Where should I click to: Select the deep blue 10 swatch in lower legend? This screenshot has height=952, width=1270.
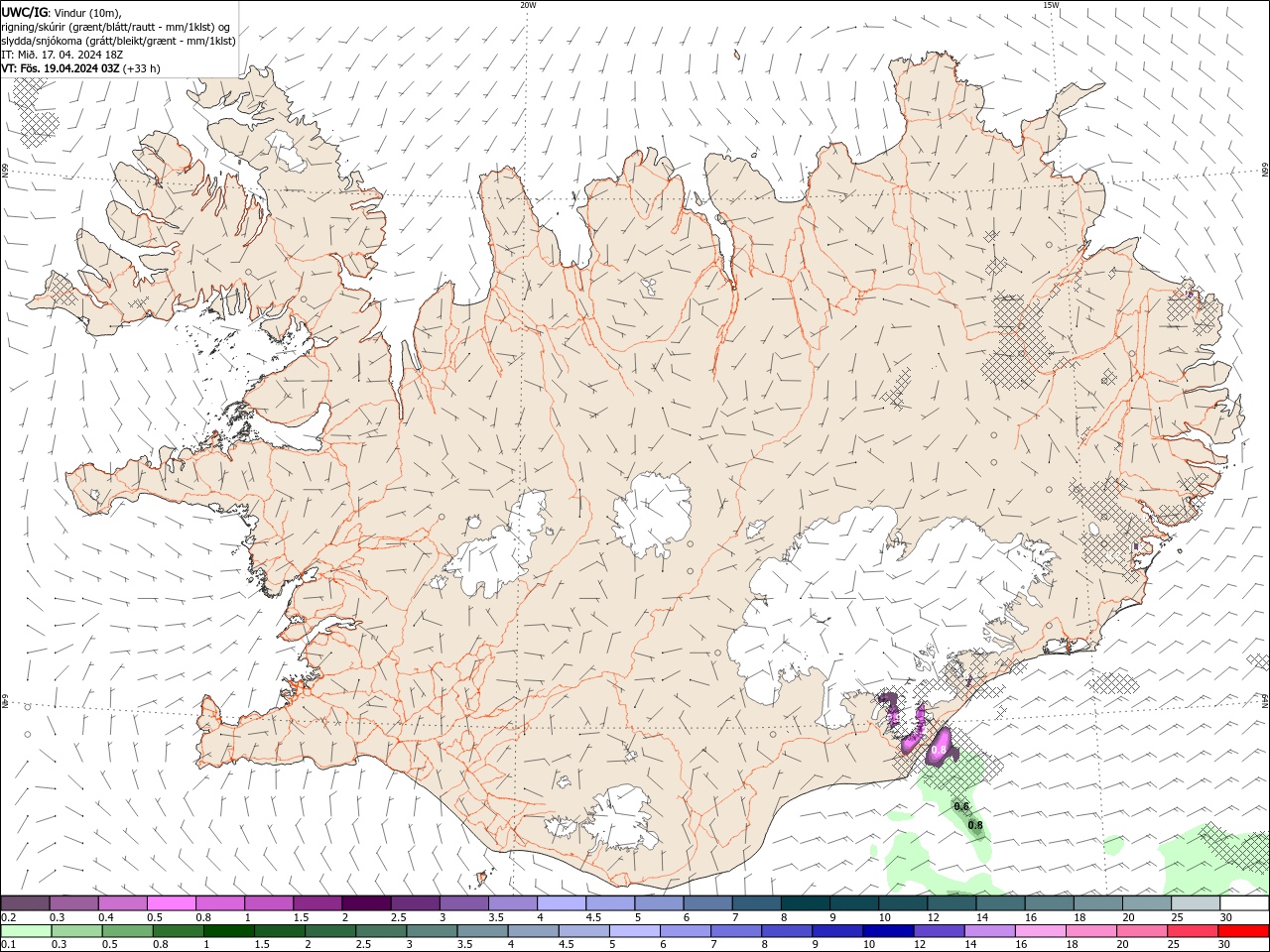[888, 931]
